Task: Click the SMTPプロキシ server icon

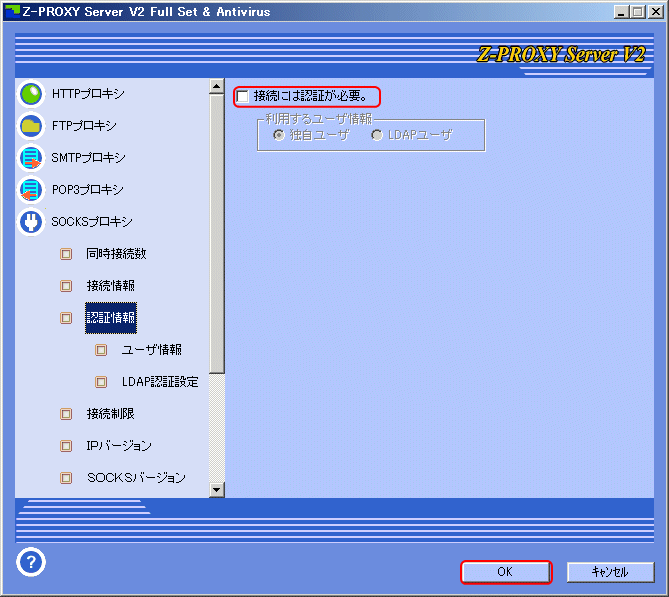Action: pyautogui.click(x=31, y=158)
